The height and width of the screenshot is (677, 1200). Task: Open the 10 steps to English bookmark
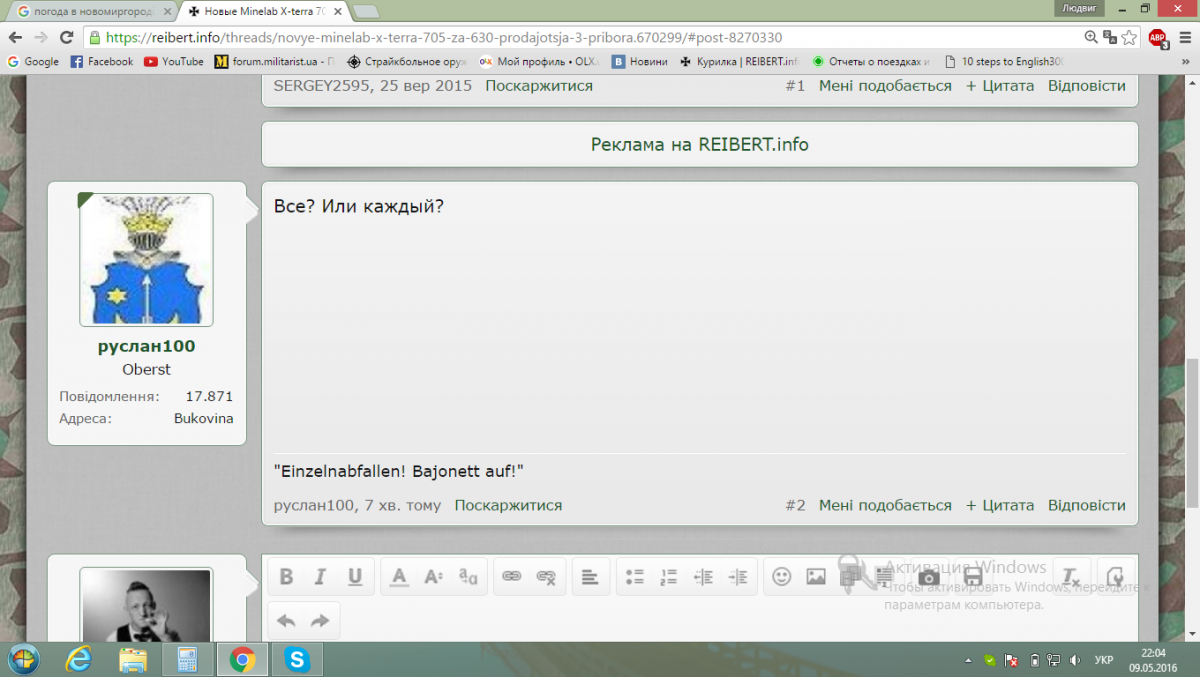click(1006, 61)
